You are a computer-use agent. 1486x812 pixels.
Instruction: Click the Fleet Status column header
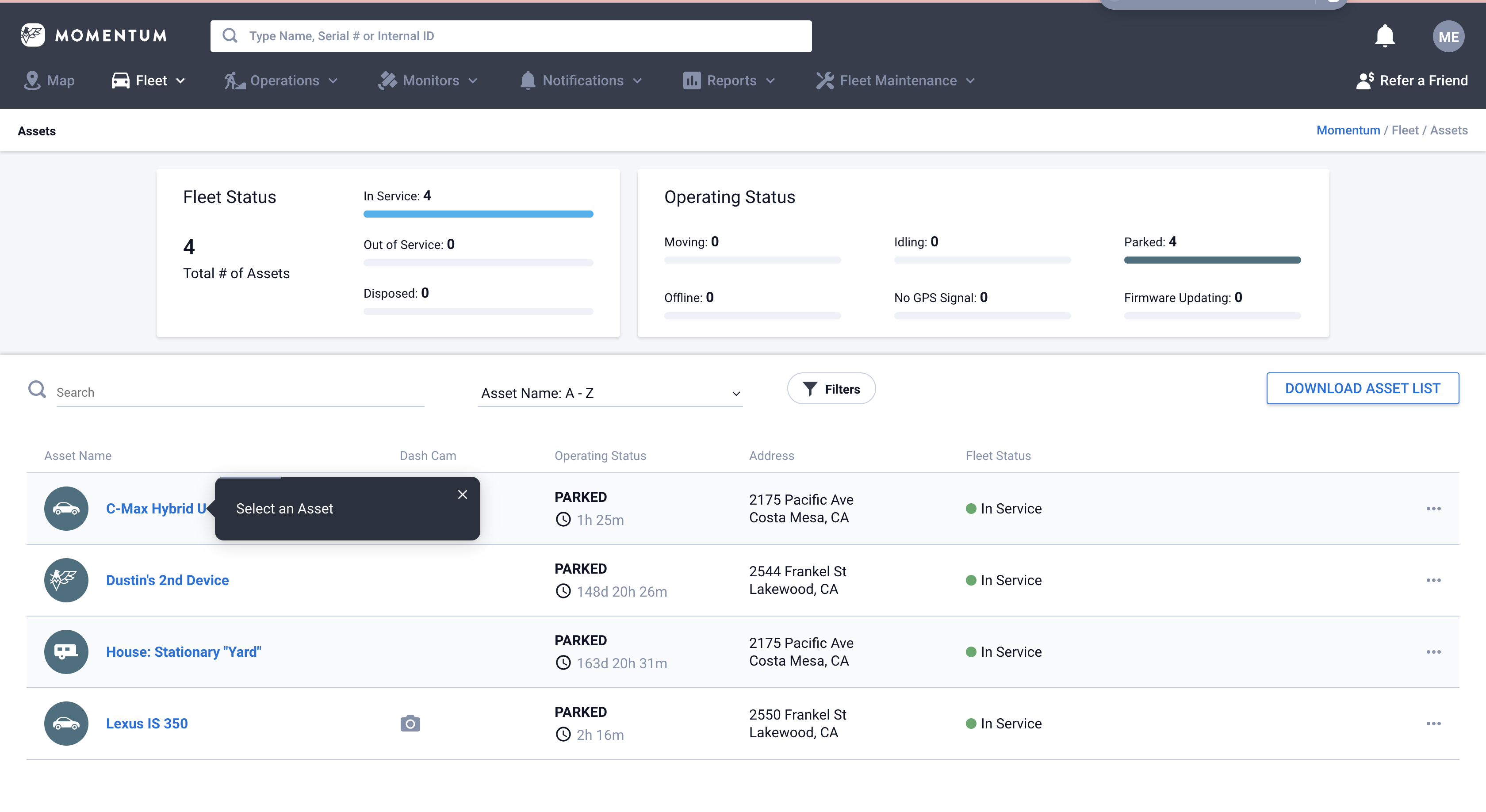pyautogui.click(x=998, y=456)
